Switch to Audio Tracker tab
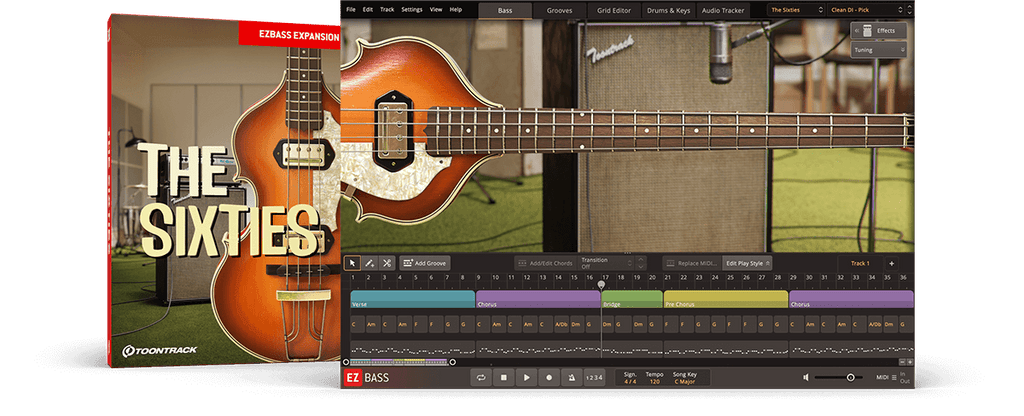The height and width of the screenshot is (416, 1024). tap(724, 10)
